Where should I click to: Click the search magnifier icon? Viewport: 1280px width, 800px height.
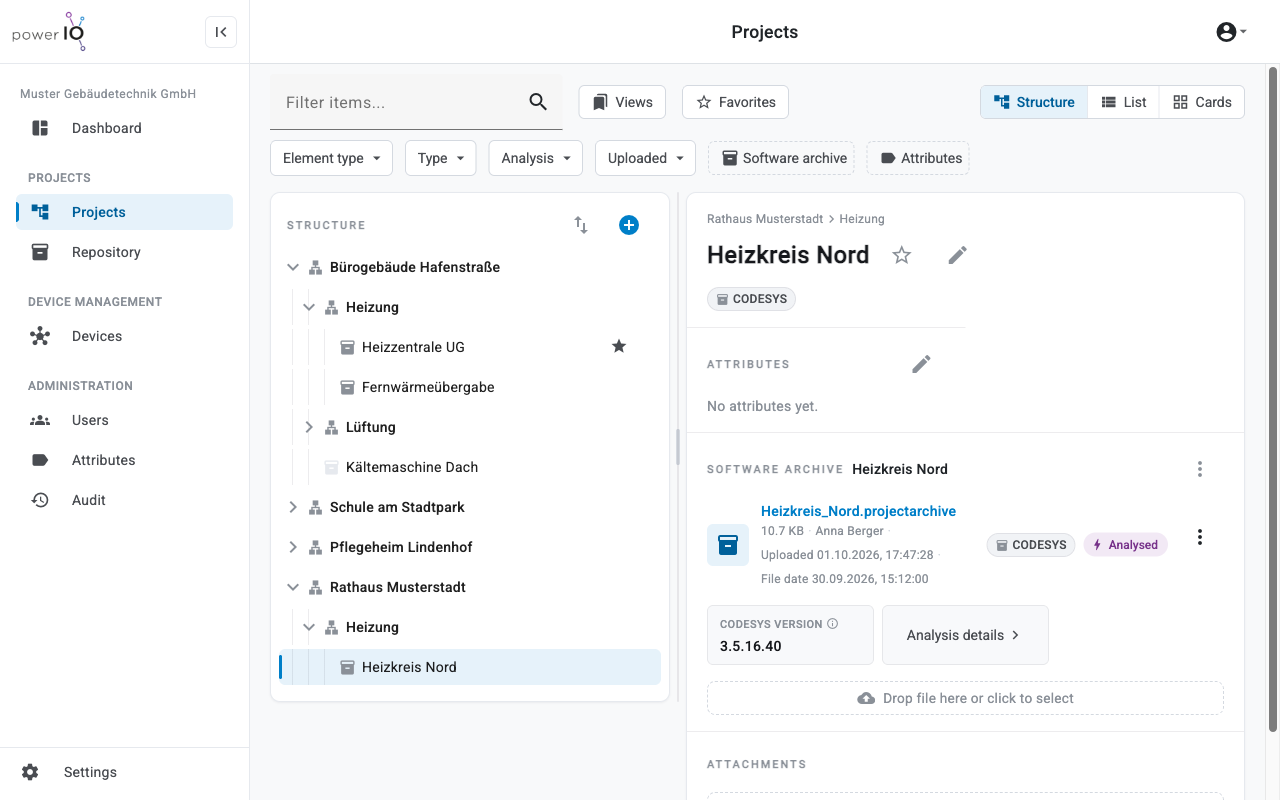(538, 102)
